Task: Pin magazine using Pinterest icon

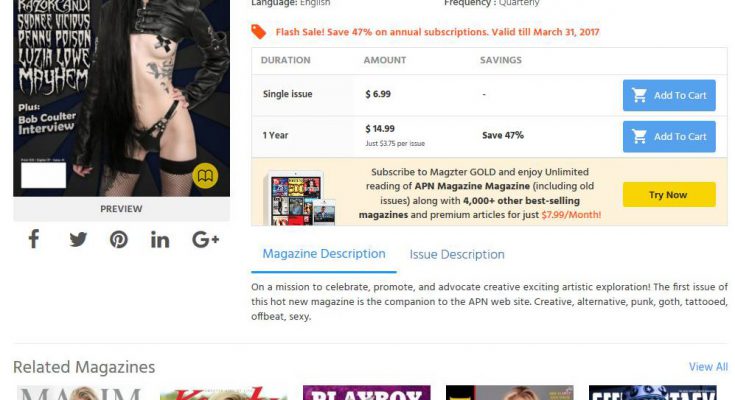Action: [x=119, y=240]
